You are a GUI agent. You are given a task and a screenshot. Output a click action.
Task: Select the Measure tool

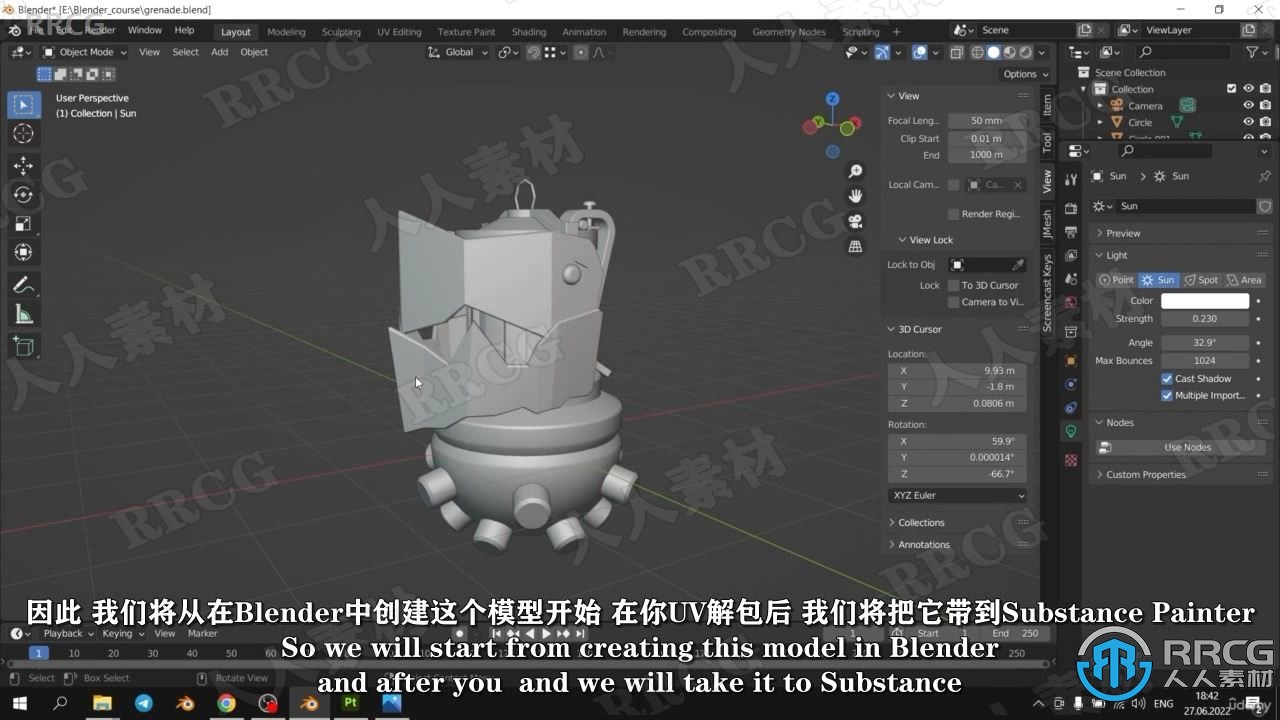tap(24, 315)
